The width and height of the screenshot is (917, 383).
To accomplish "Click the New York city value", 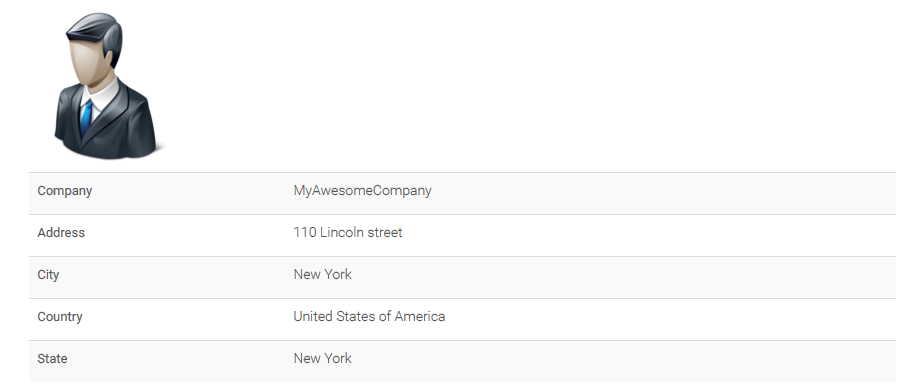I will (323, 274).
